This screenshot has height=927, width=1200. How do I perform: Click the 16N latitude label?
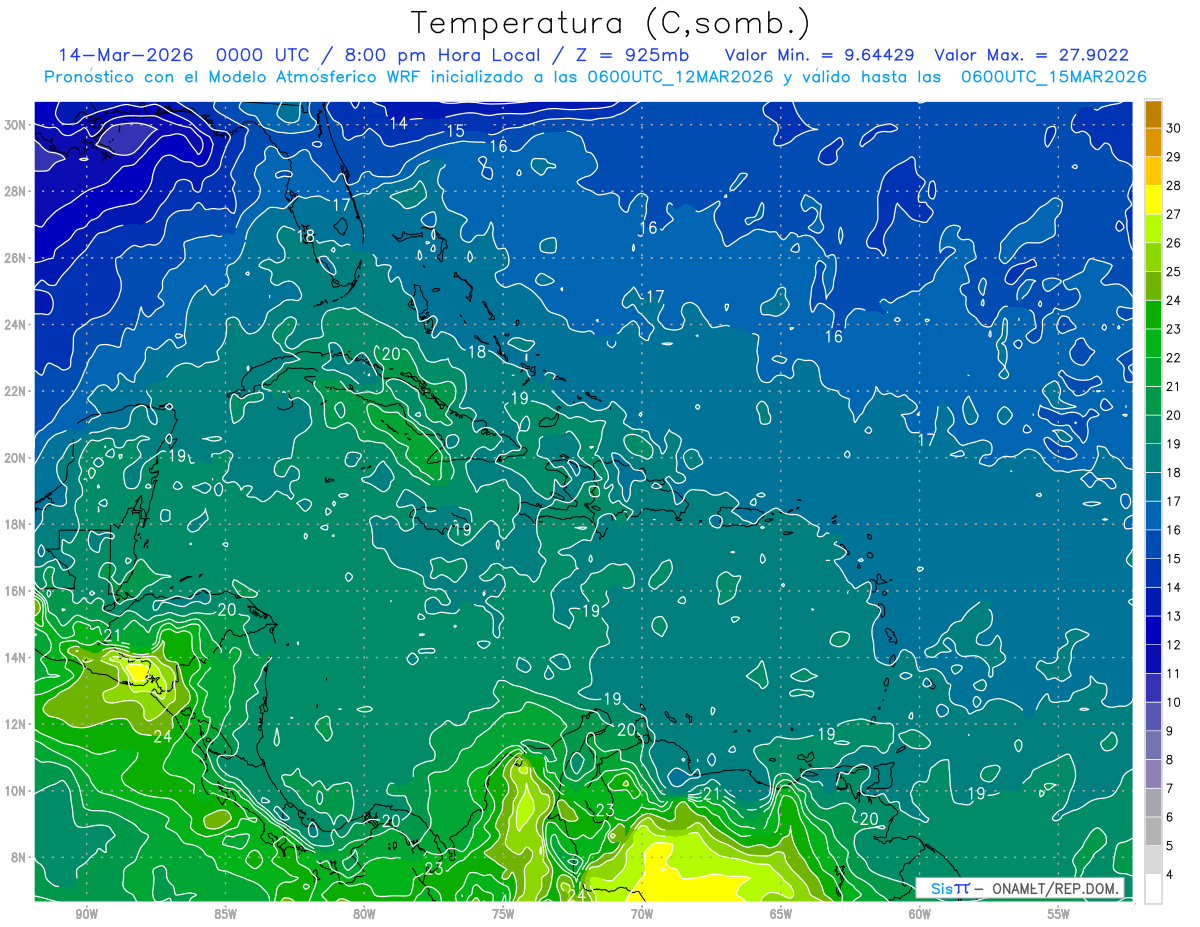pos(16,591)
